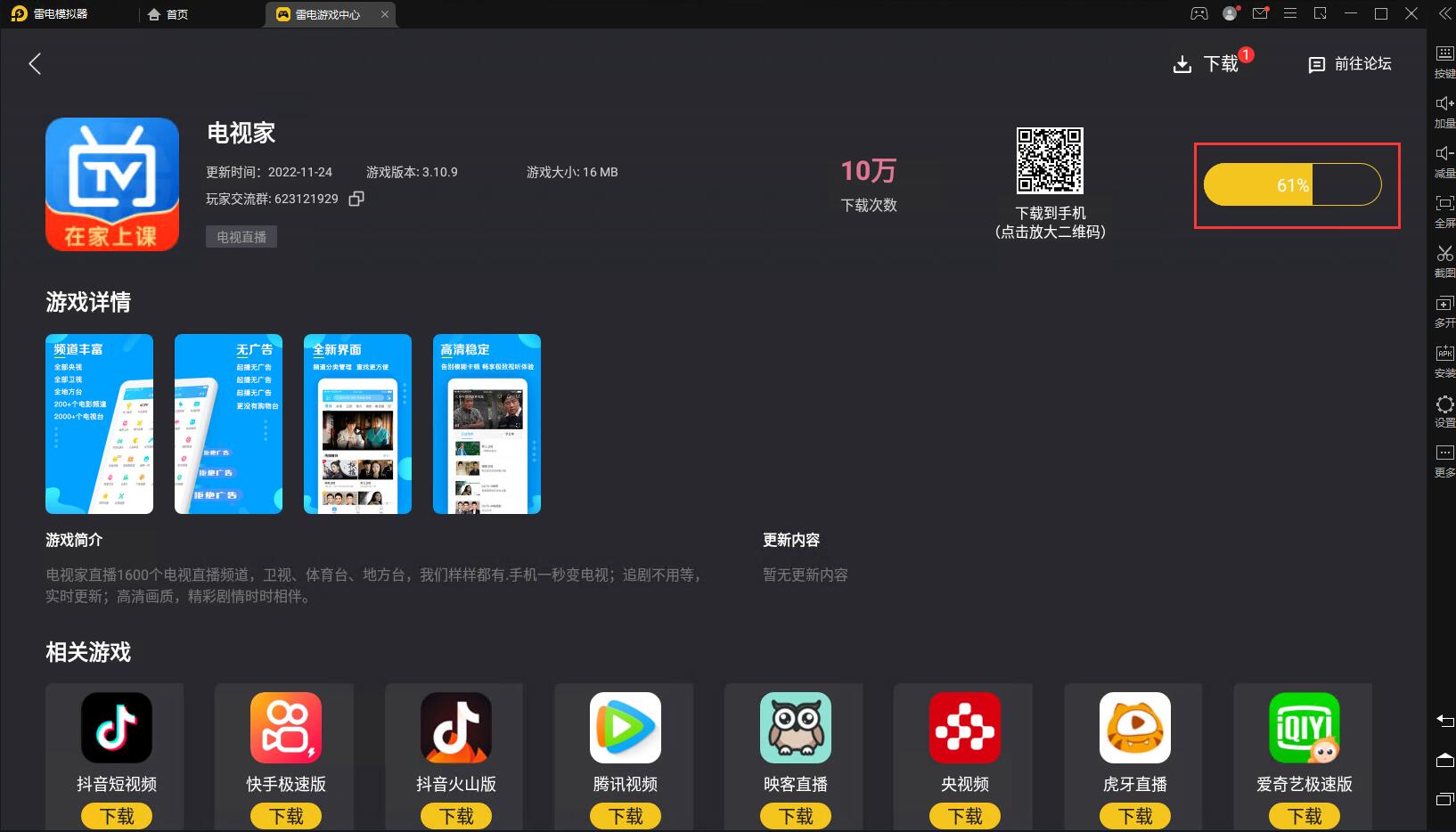Open the 全新界面 screenshot thumbnail
The image size is (1456, 832).
click(x=357, y=424)
